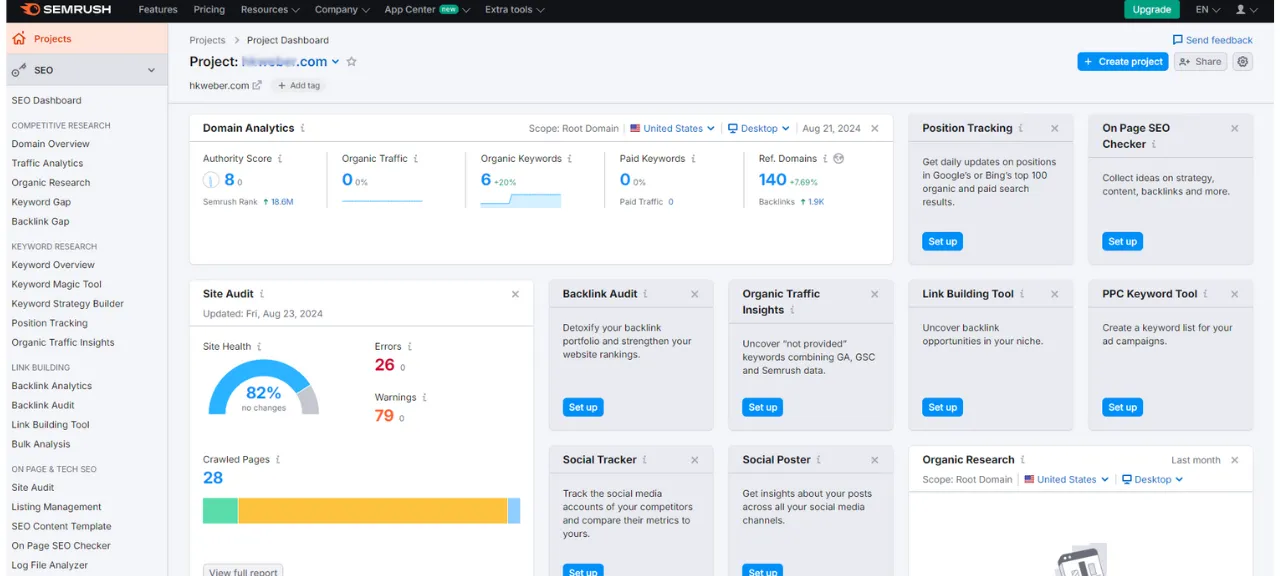
Task: Click the Send feedback chat icon
Action: pyautogui.click(x=1177, y=40)
